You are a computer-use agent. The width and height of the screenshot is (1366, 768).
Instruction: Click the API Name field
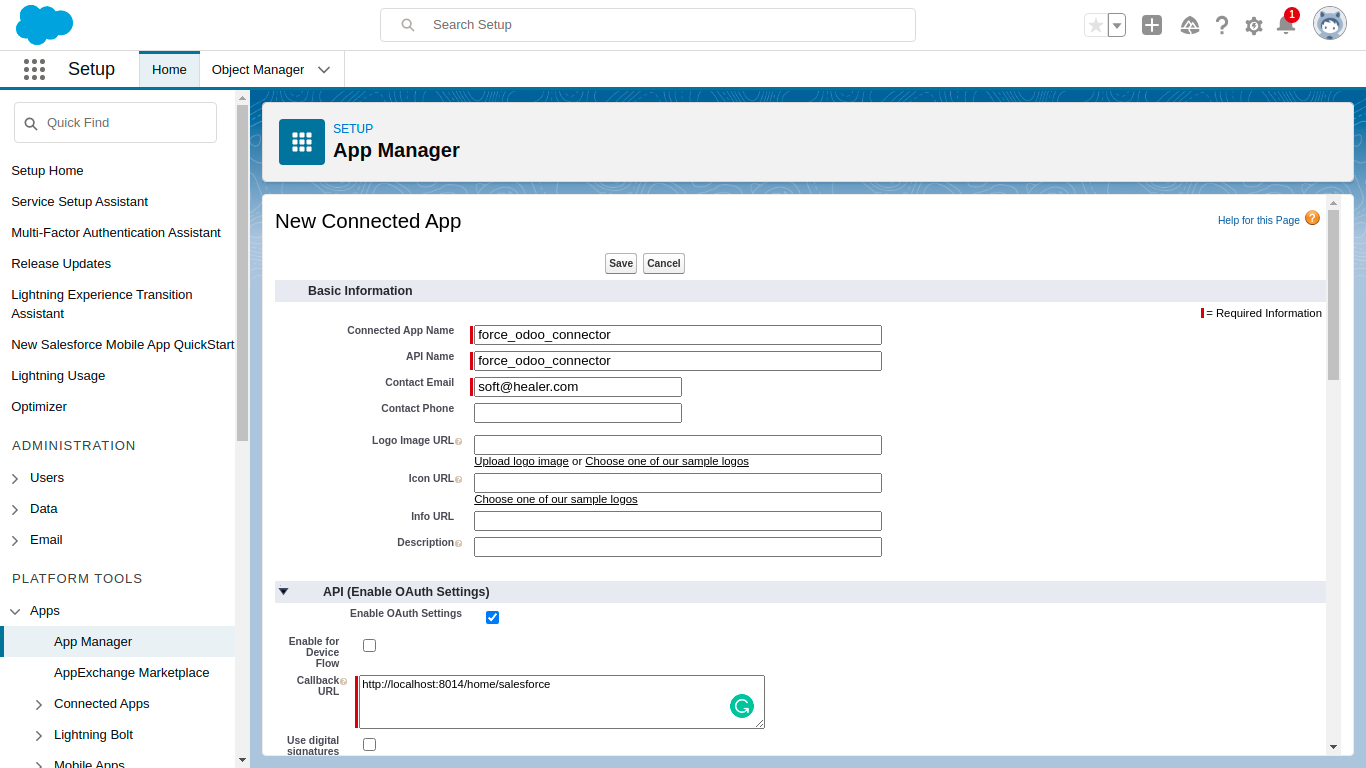pos(678,361)
